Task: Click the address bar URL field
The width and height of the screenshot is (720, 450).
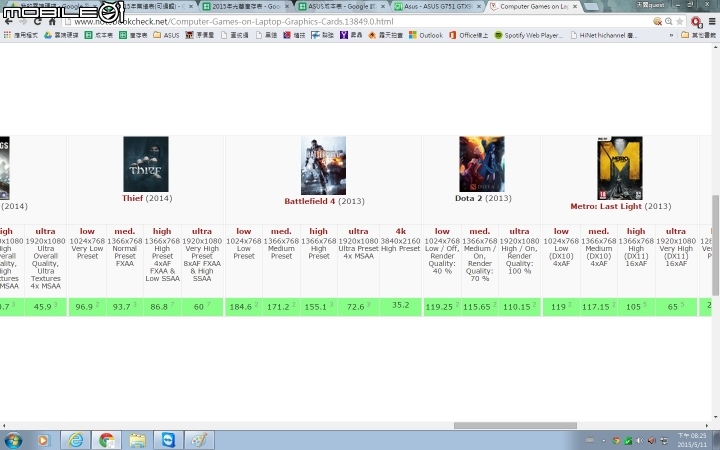Action: 358,22
